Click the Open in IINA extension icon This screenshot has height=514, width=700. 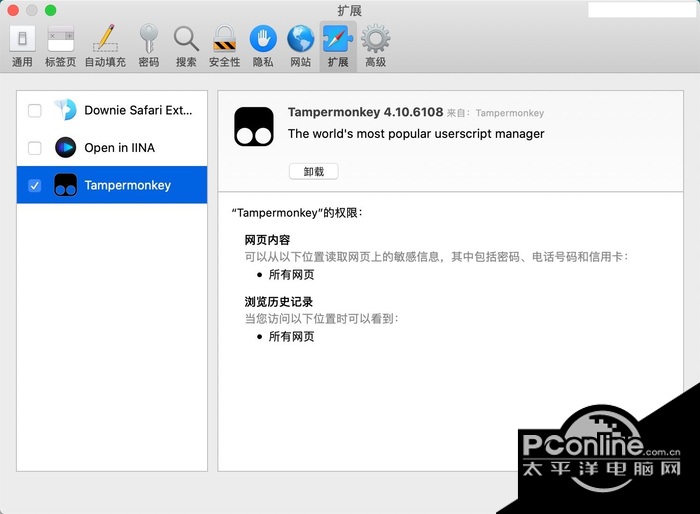click(x=65, y=147)
